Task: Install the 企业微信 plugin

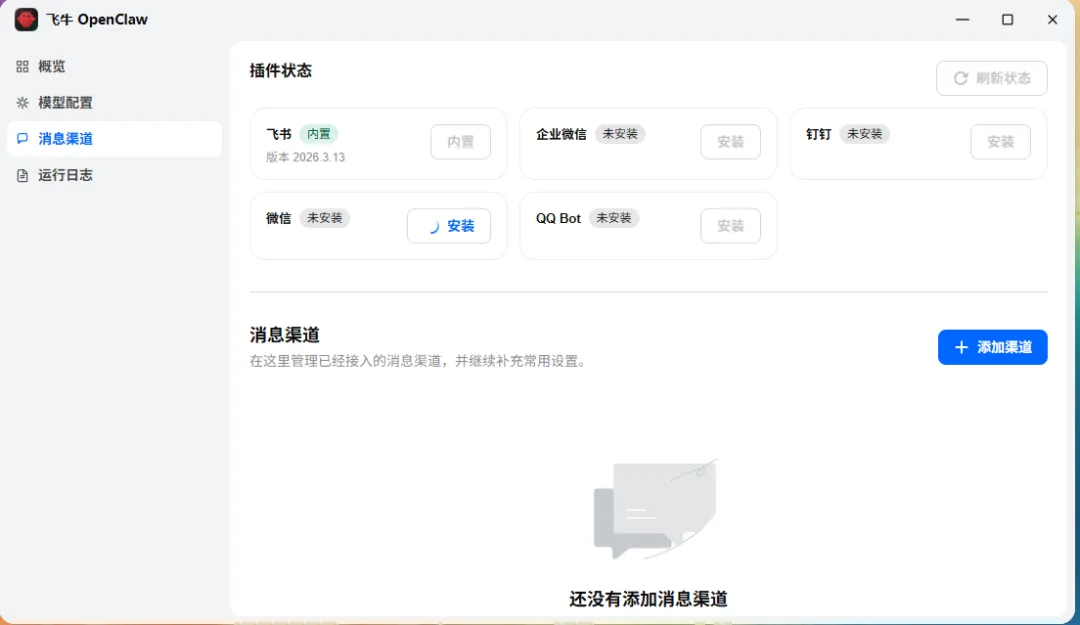Action: (x=731, y=142)
